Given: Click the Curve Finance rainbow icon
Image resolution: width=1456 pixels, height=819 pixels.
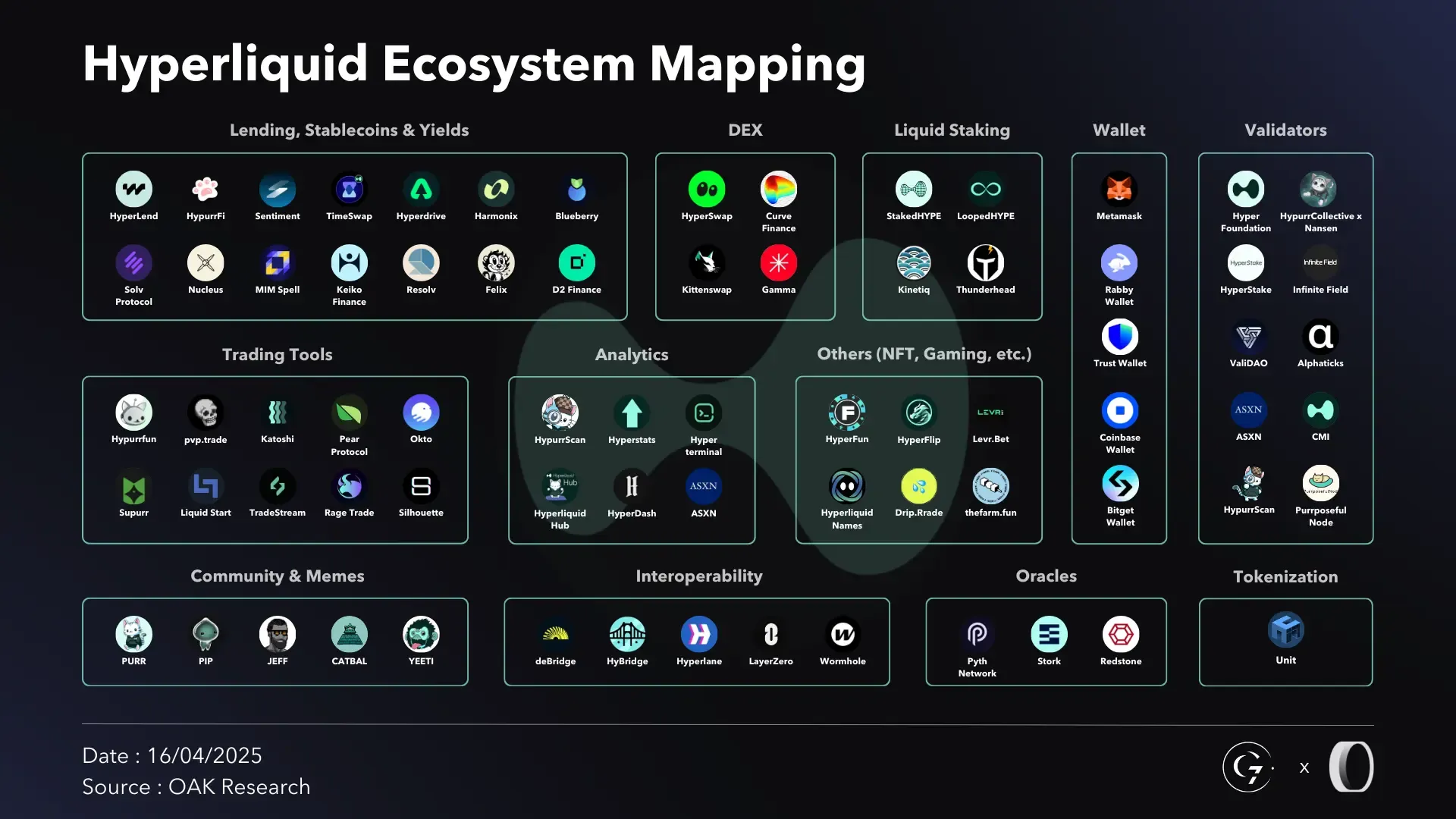Looking at the screenshot, I should (778, 189).
